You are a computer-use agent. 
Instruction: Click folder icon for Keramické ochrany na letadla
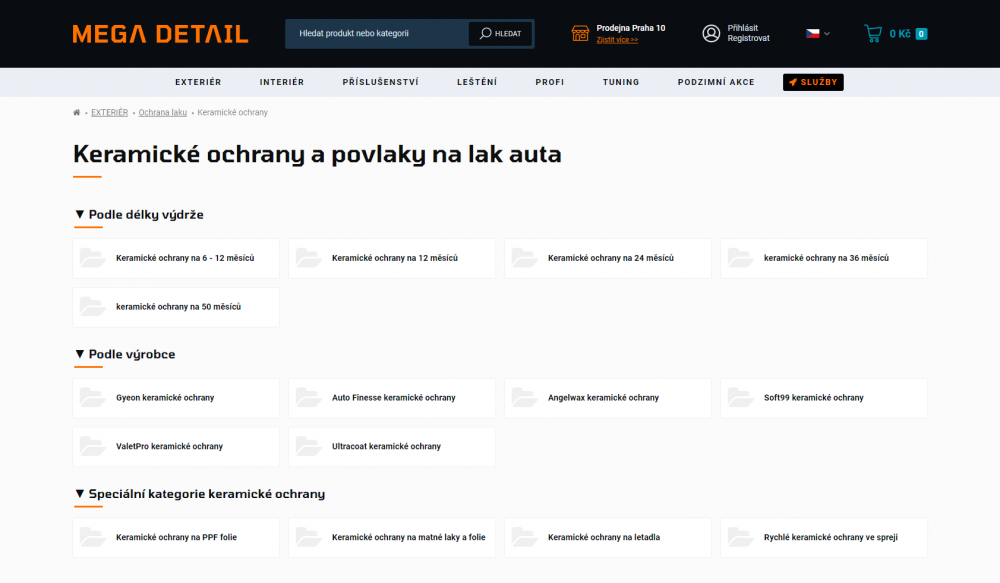(525, 537)
